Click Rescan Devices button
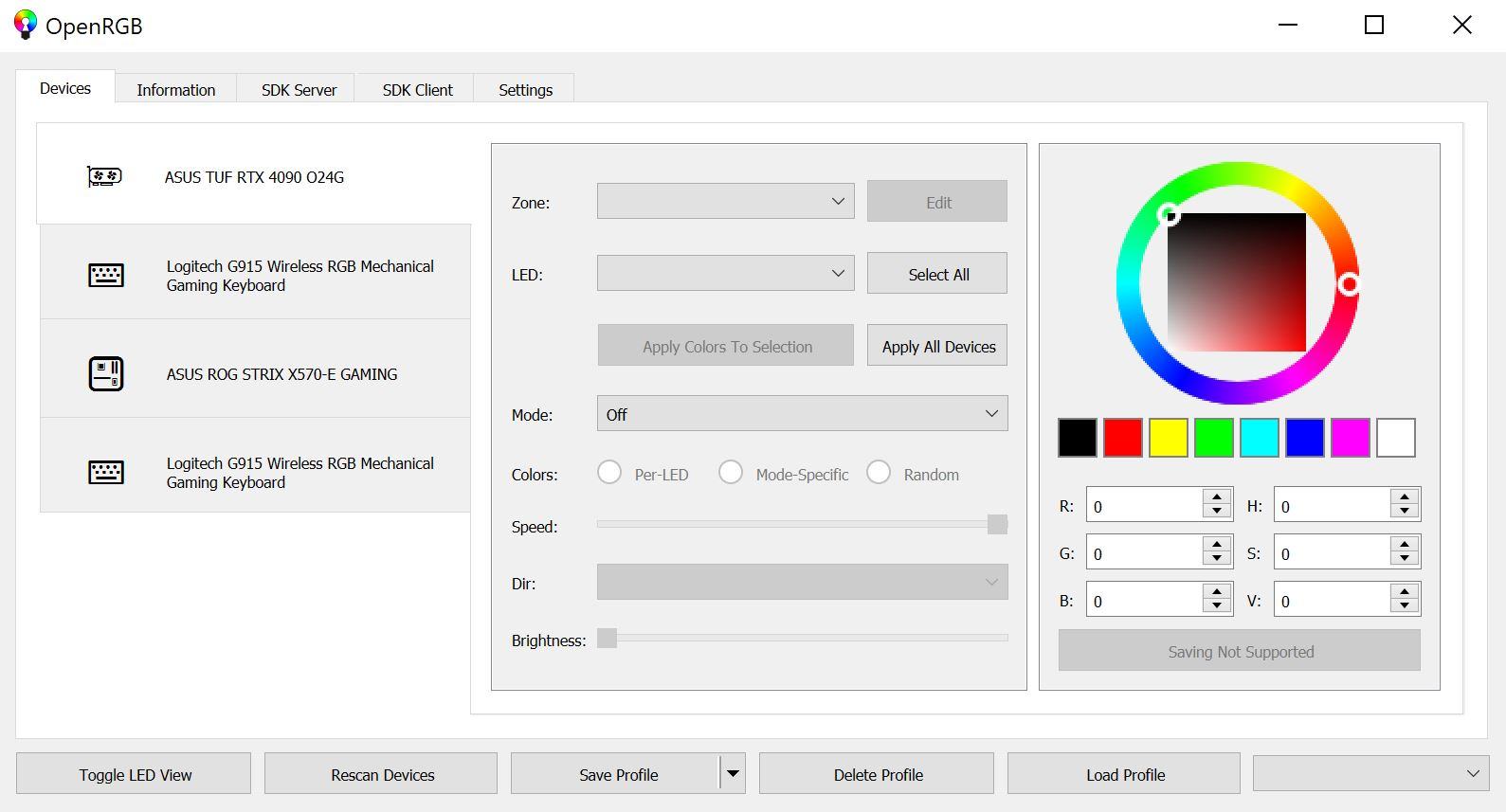Image resolution: width=1506 pixels, height=812 pixels. 381,774
